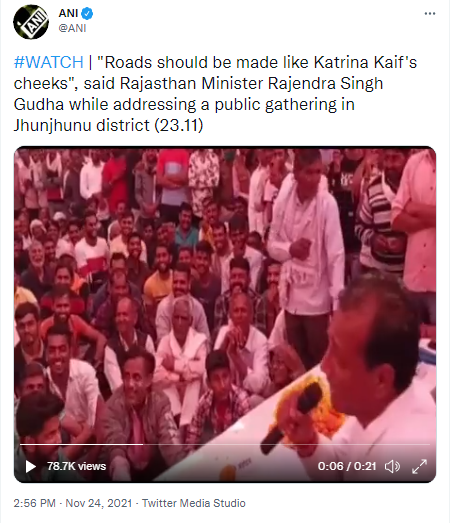Click the Jhunjhunu district line of tweet text
Screen dimensions: 451x523
tap(108, 126)
